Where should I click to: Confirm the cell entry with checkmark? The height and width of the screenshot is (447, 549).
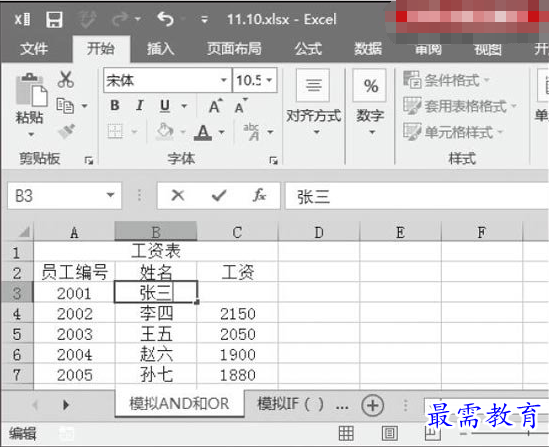[219, 195]
